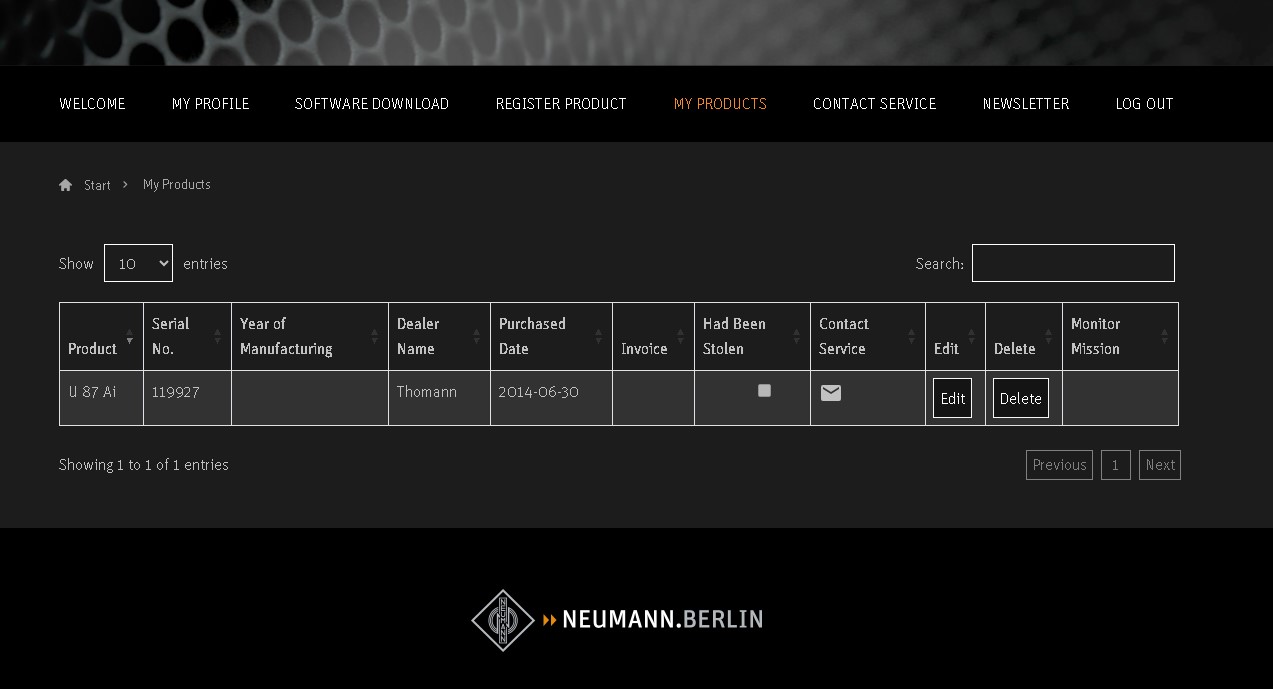Delete the U 87 Ai product entry
Screen dimensions: 1273x689
click(x=1020, y=398)
